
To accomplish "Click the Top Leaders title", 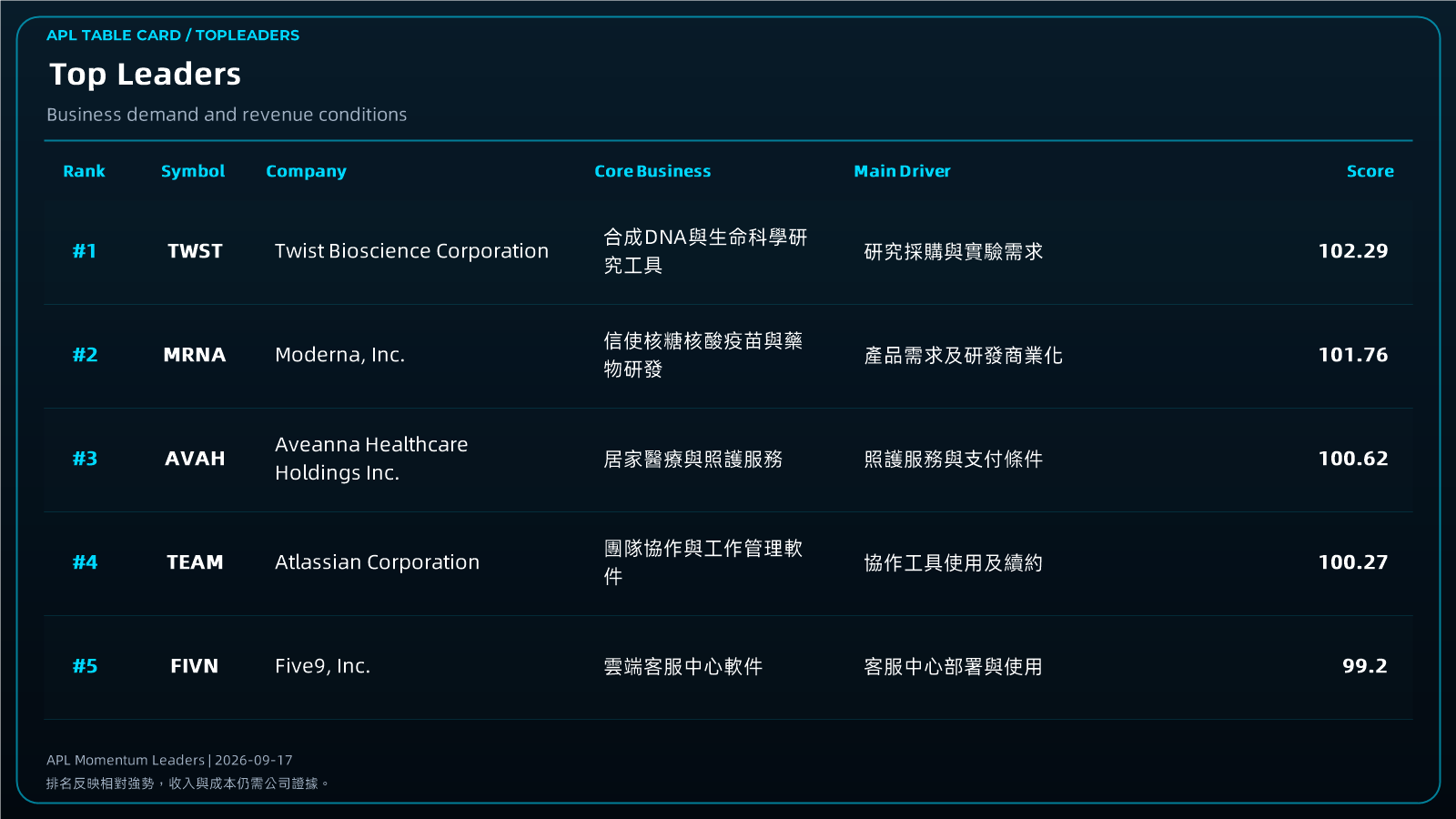I will tap(145, 75).
